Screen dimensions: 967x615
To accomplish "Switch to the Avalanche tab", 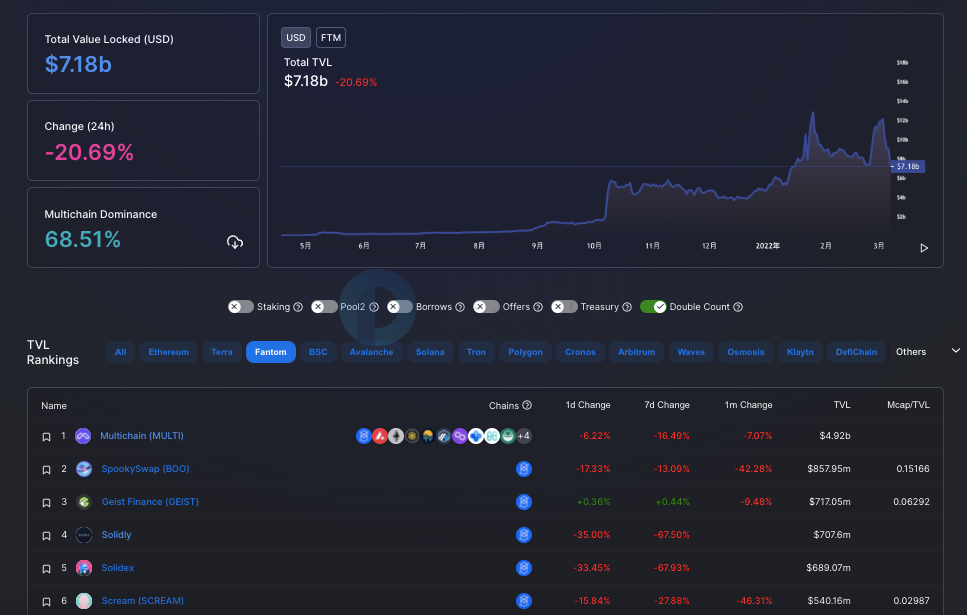I will (371, 352).
